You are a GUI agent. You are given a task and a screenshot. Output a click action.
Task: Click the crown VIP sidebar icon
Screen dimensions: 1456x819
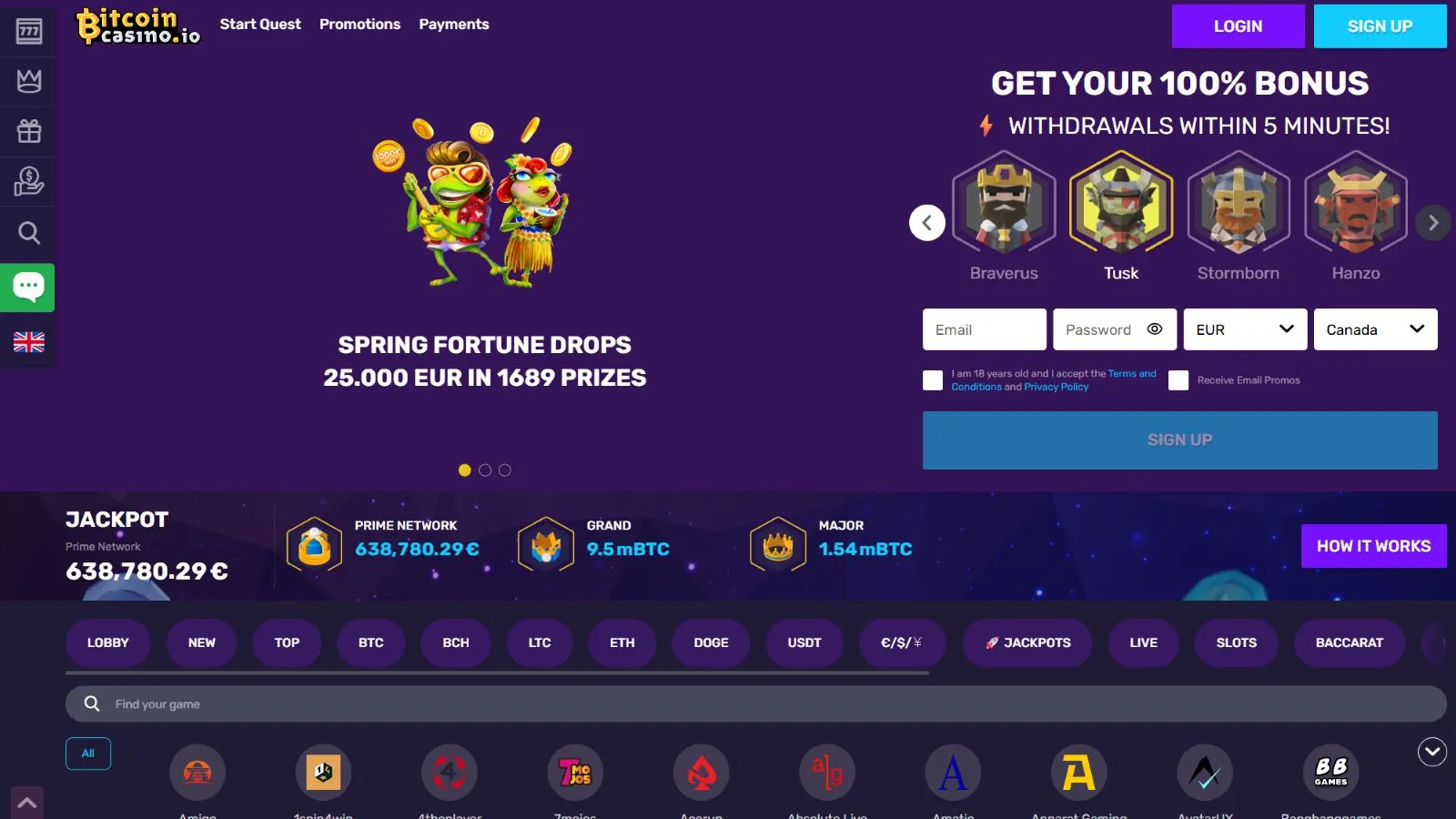28,81
